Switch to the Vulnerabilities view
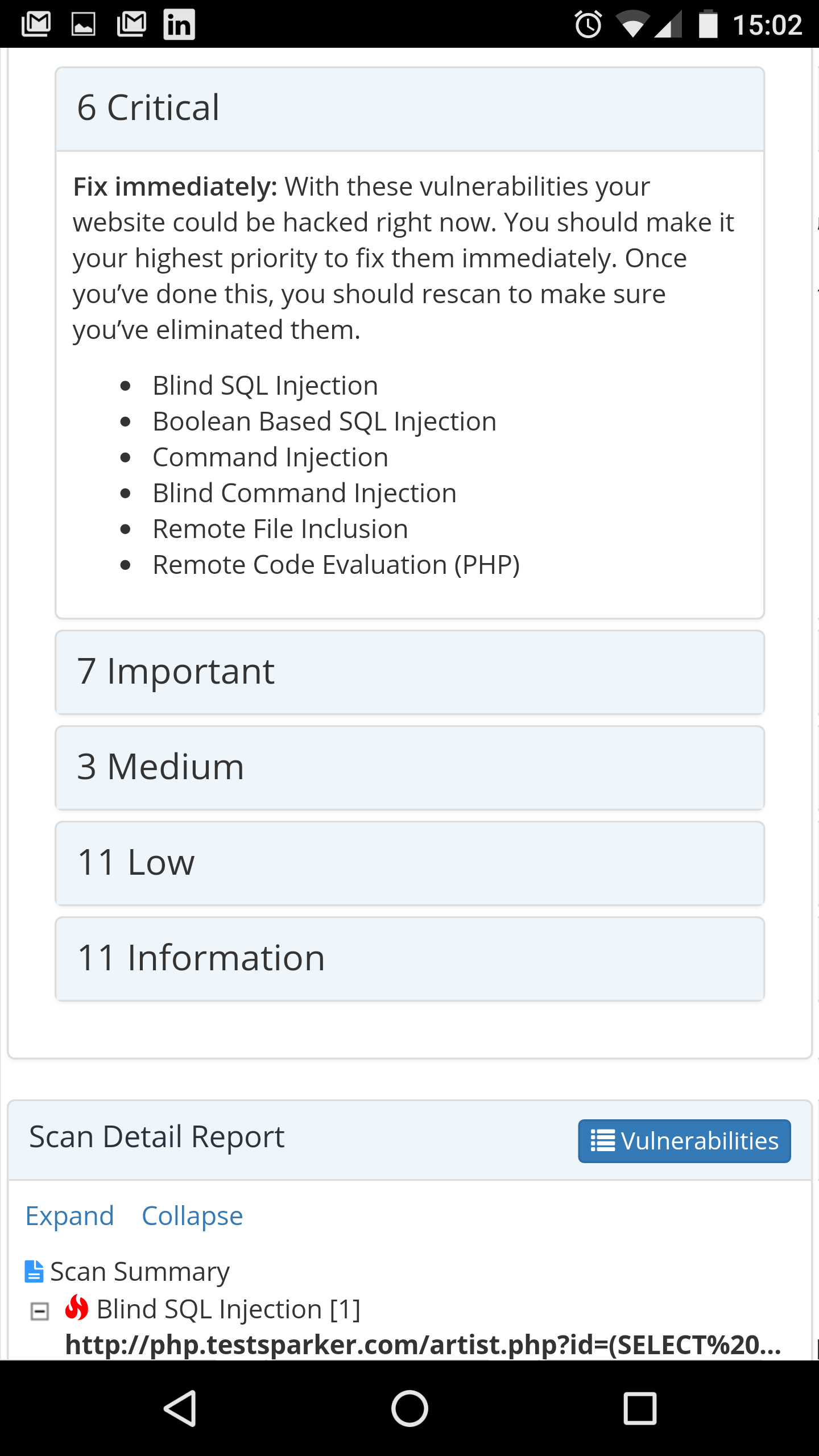The width and height of the screenshot is (819, 1456). coord(684,1140)
